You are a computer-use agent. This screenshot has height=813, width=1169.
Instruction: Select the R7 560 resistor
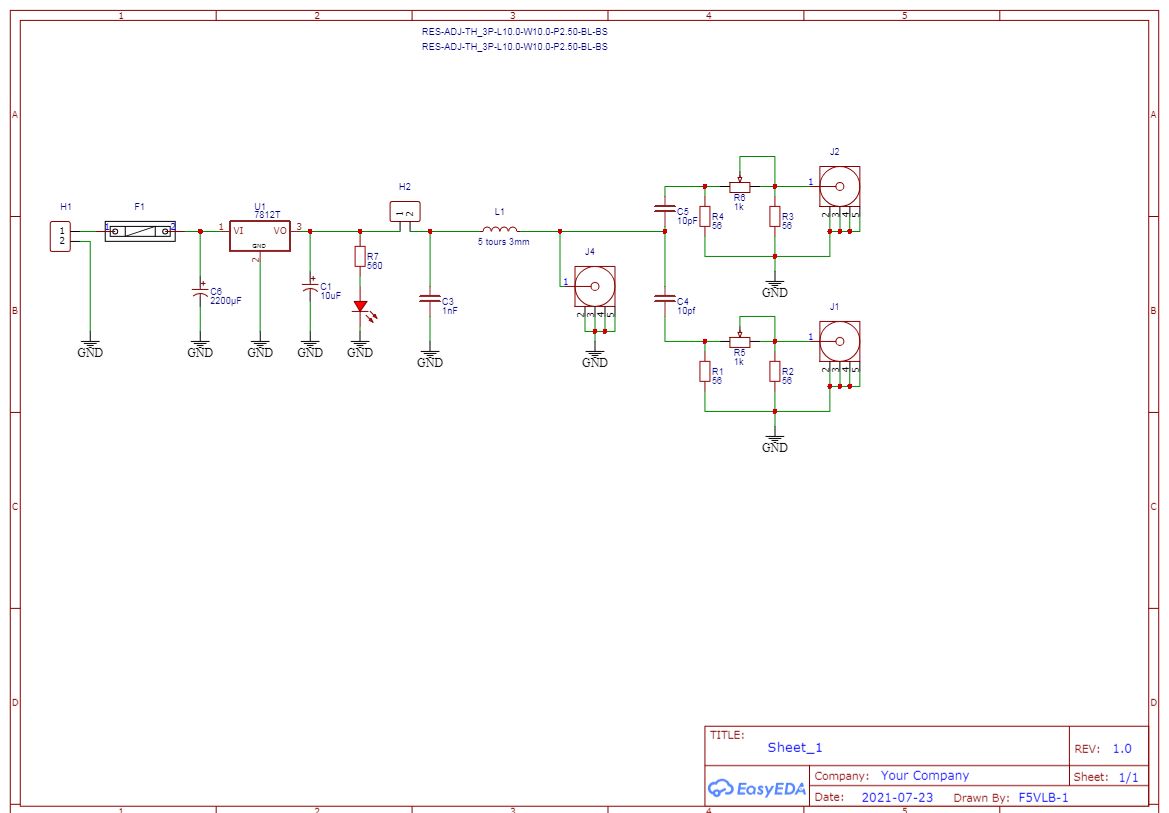[360, 258]
